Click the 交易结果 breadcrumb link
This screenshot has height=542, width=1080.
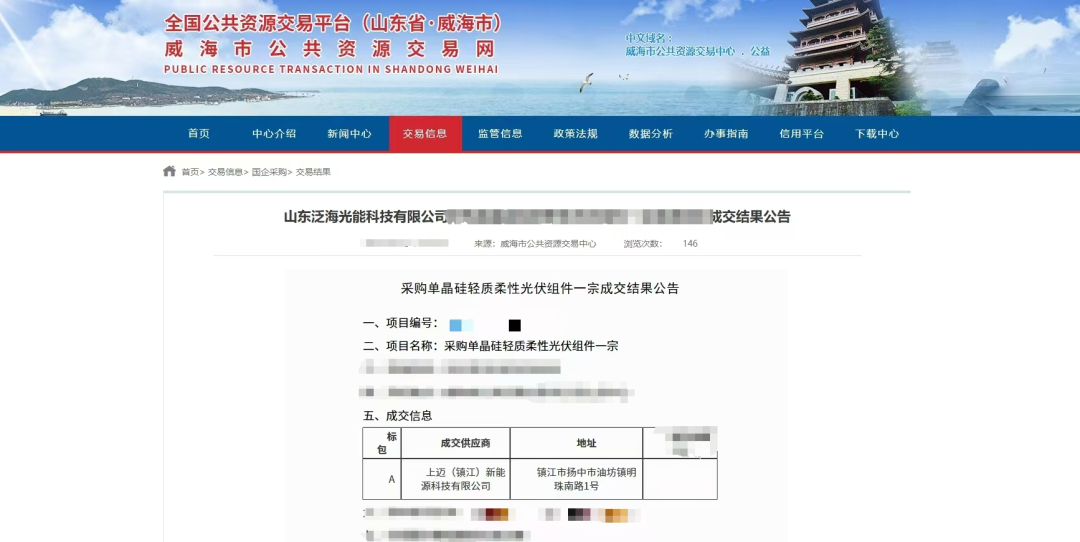click(x=313, y=172)
